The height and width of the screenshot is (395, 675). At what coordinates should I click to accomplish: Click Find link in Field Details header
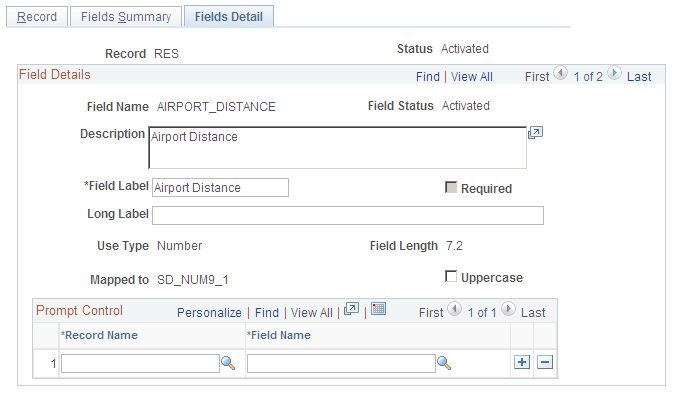427,77
